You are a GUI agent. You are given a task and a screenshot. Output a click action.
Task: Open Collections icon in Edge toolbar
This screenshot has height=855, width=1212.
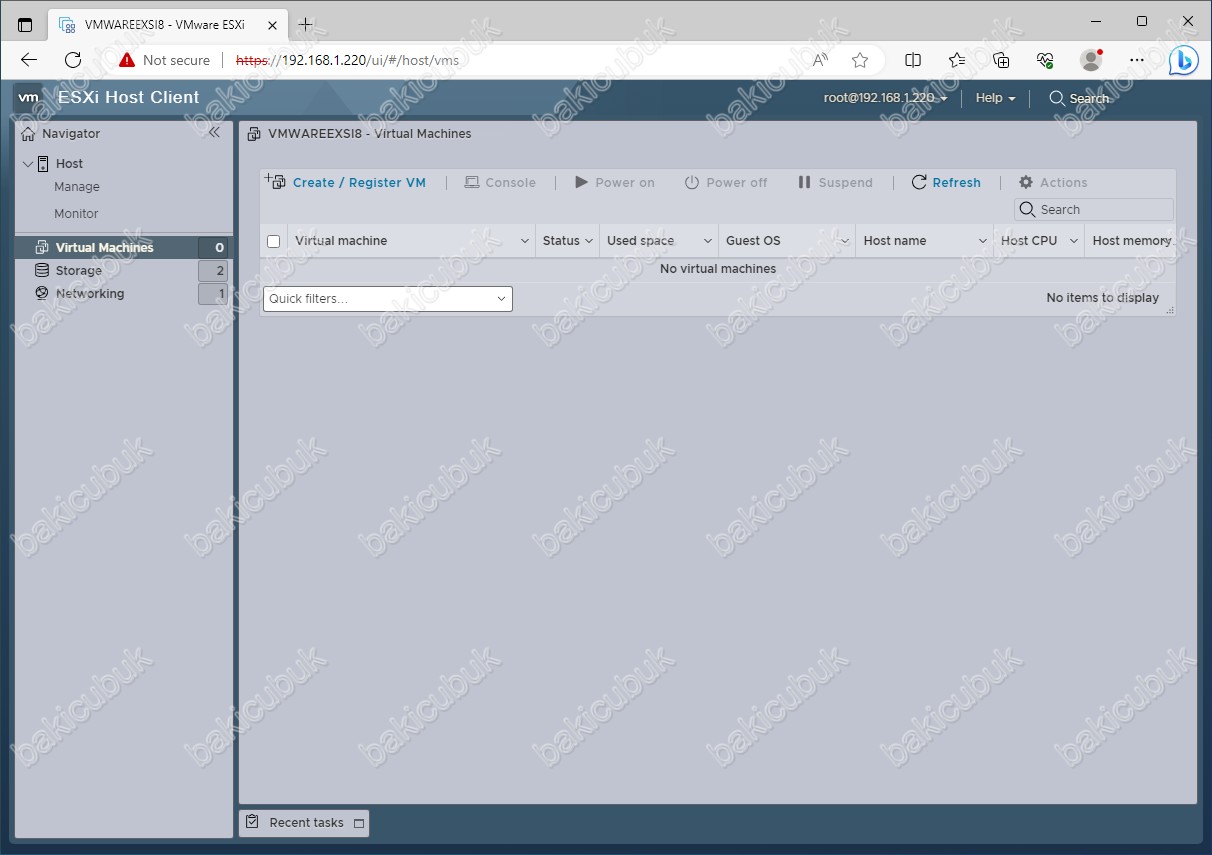(x=1001, y=60)
